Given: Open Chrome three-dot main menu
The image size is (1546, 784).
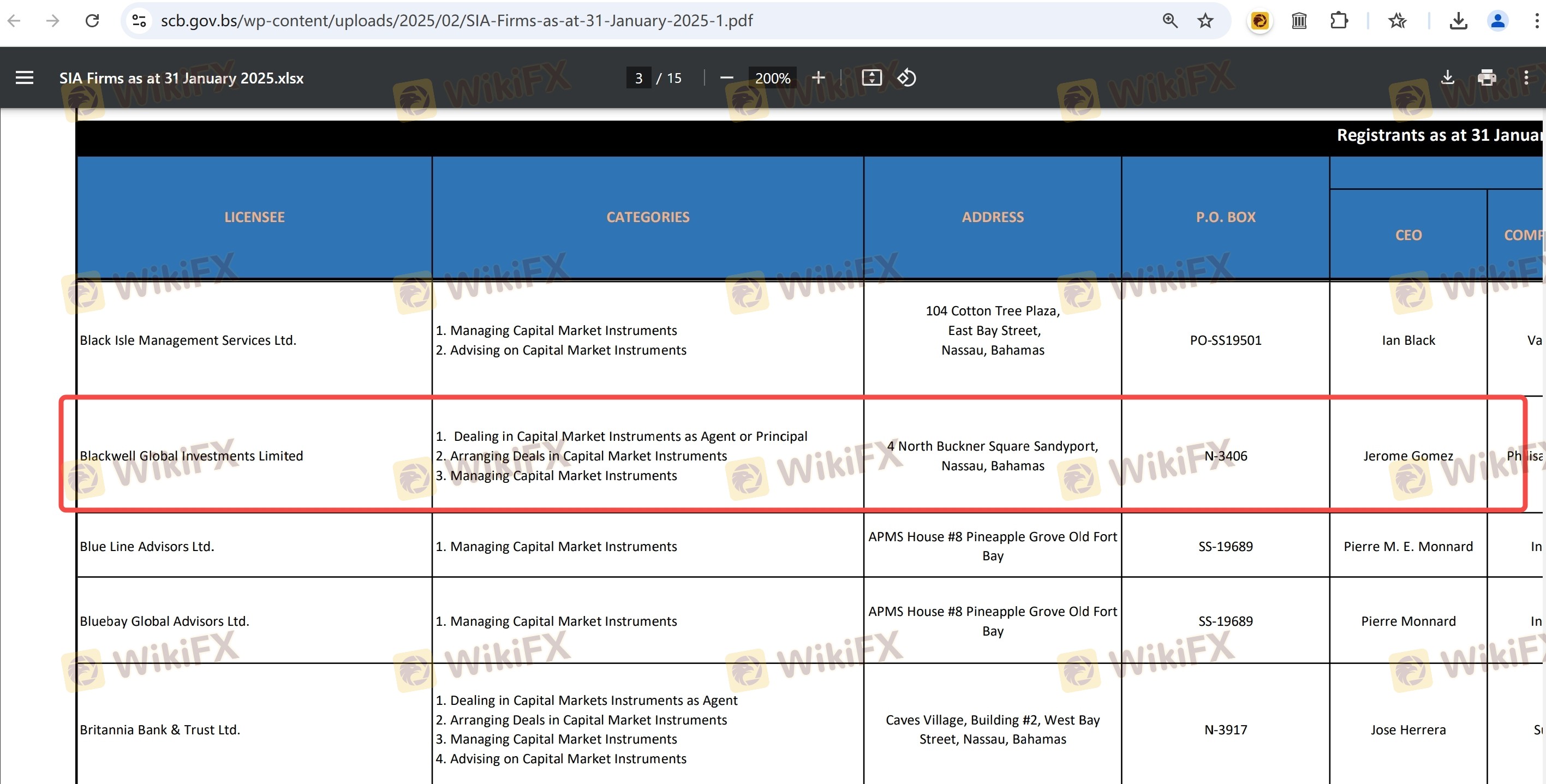Looking at the screenshot, I should pyautogui.click(x=1536, y=20).
